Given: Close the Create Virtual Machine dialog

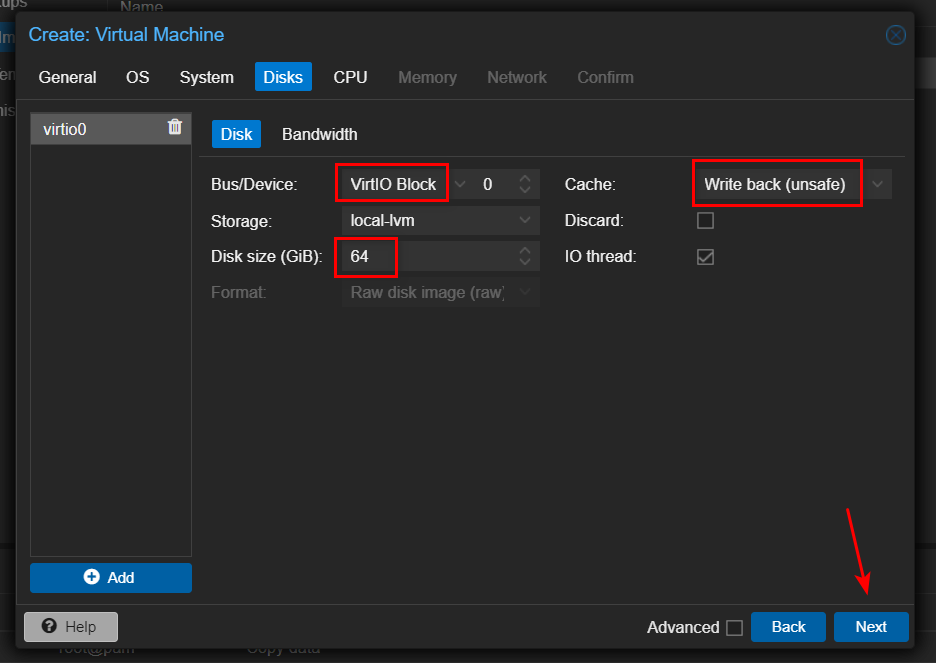Looking at the screenshot, I should pyautogui.click(x=895, y=35).
